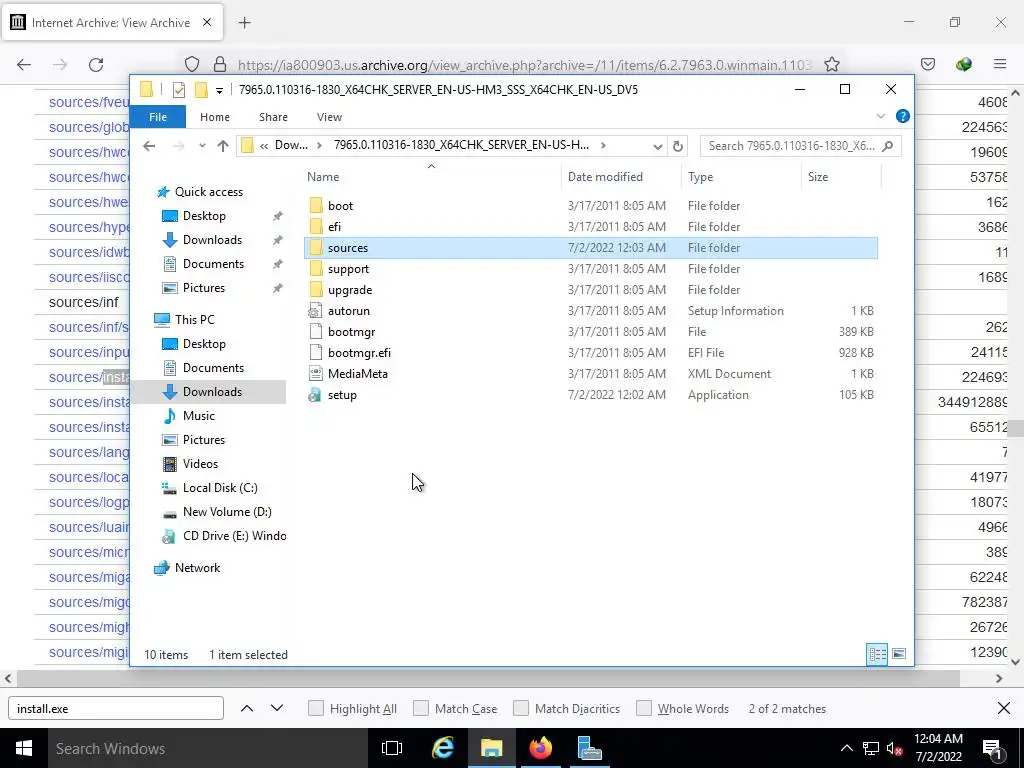Click New Folder quick access toolbar icon

click(201, 90)
